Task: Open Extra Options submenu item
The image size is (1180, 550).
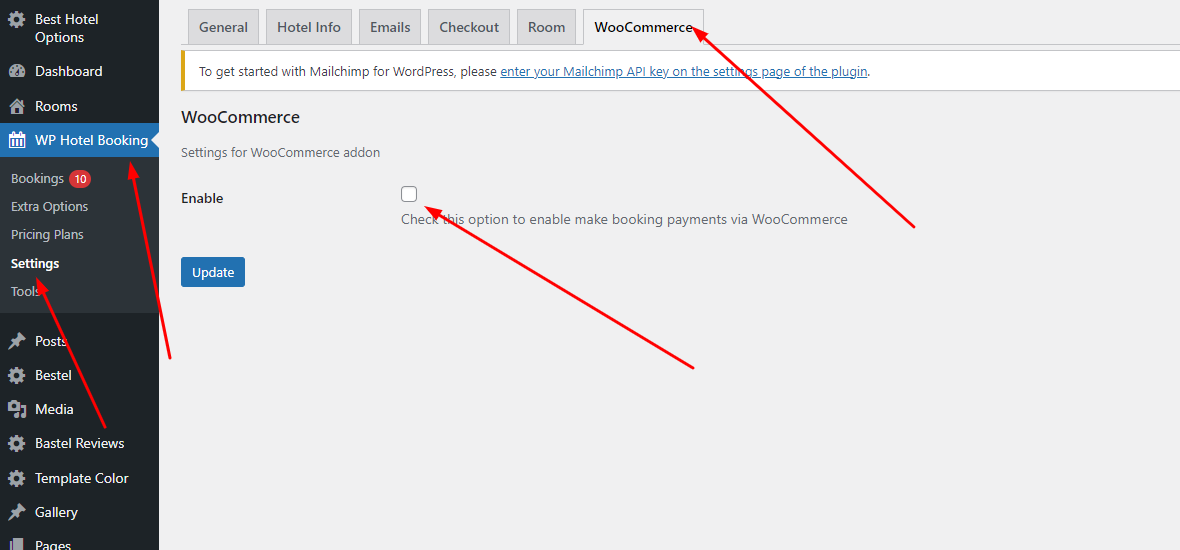Action: coord(50,206)
